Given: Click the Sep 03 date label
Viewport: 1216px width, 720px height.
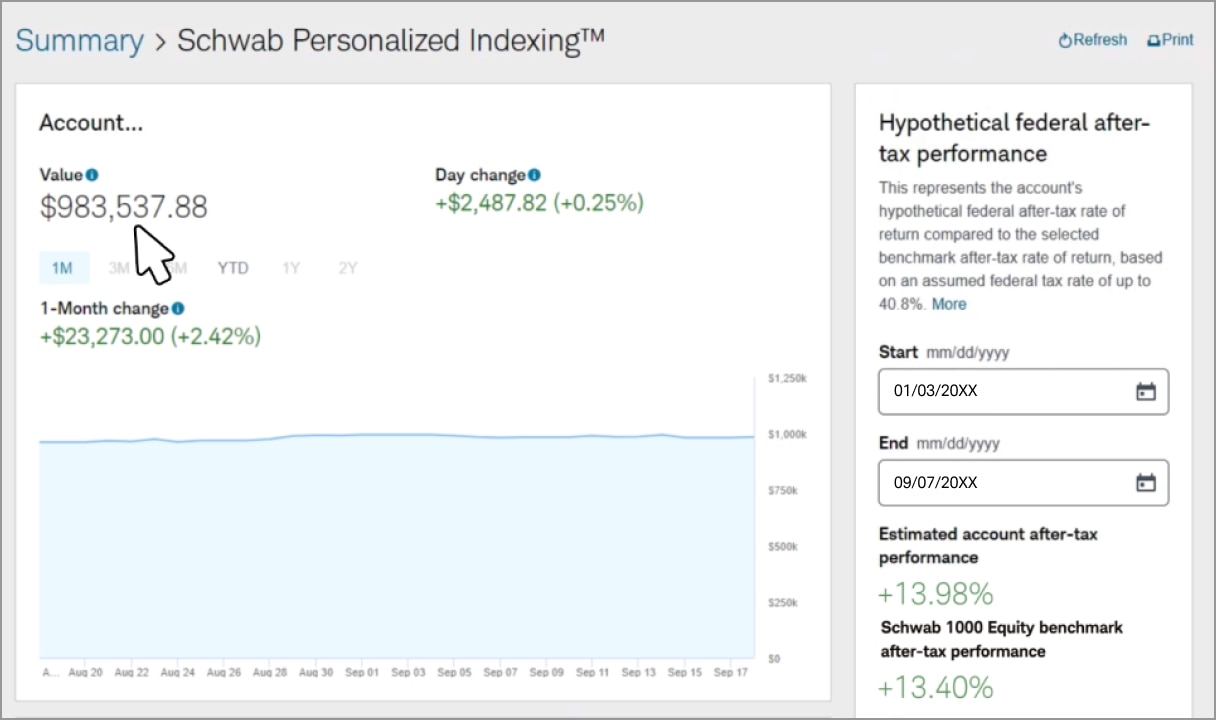Looking at the screenshot, I should tap(408, 673).
